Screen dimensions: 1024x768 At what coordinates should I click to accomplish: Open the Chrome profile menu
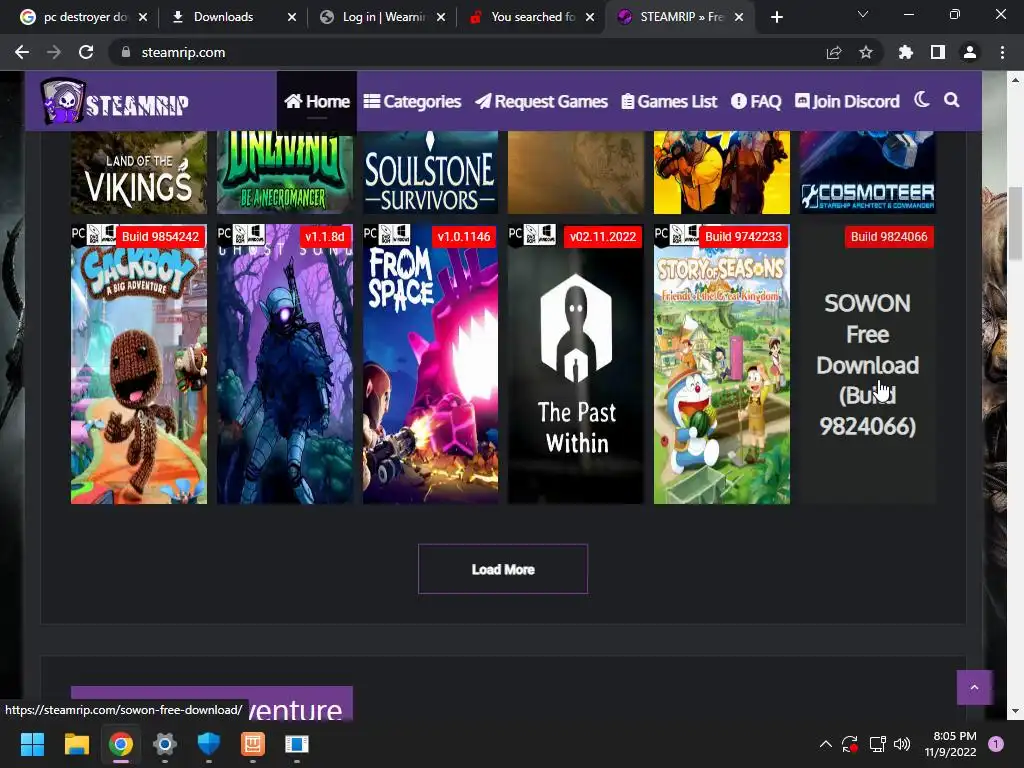pos(970,52)
